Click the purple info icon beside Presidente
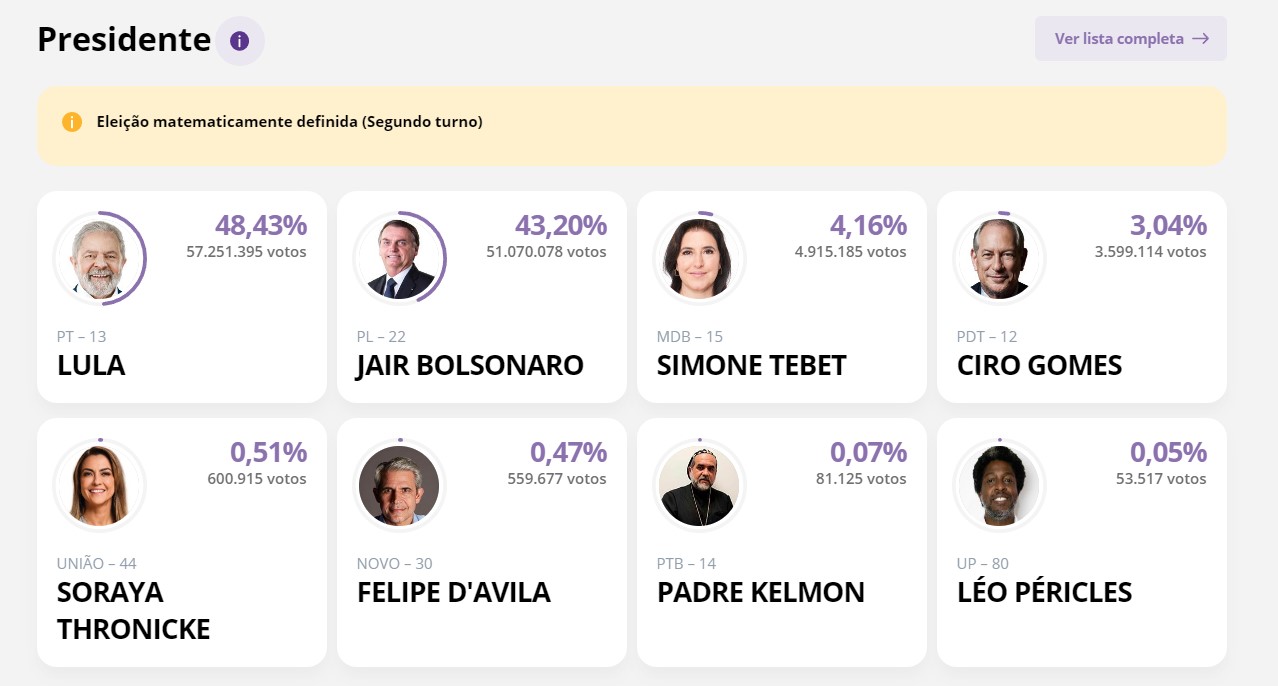Image resolution: width=1278 pixels, height=686 pixels. coord(240,41)
